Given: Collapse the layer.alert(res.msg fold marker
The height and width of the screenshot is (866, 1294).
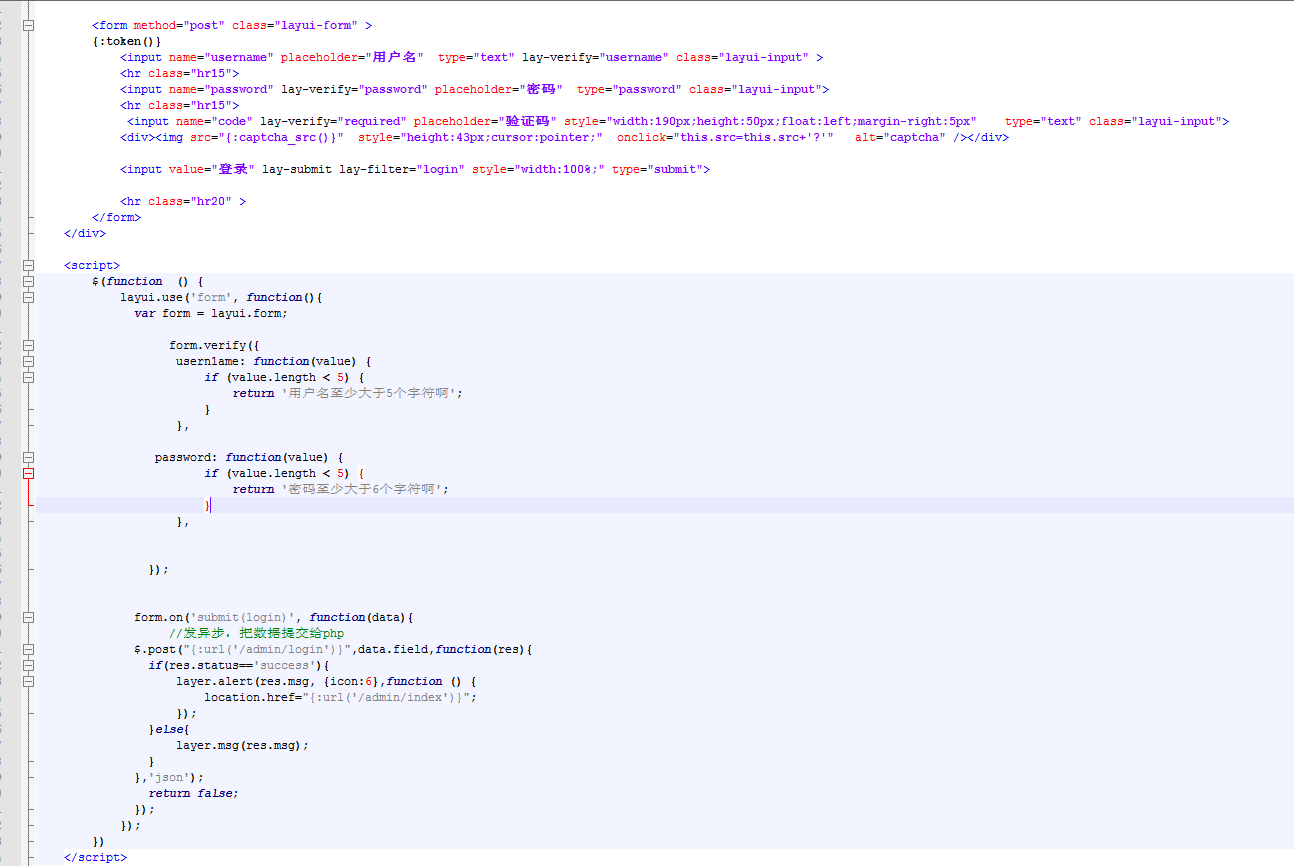Looking at the screenshot, I should pyautogui.click(x=28, y=681).
